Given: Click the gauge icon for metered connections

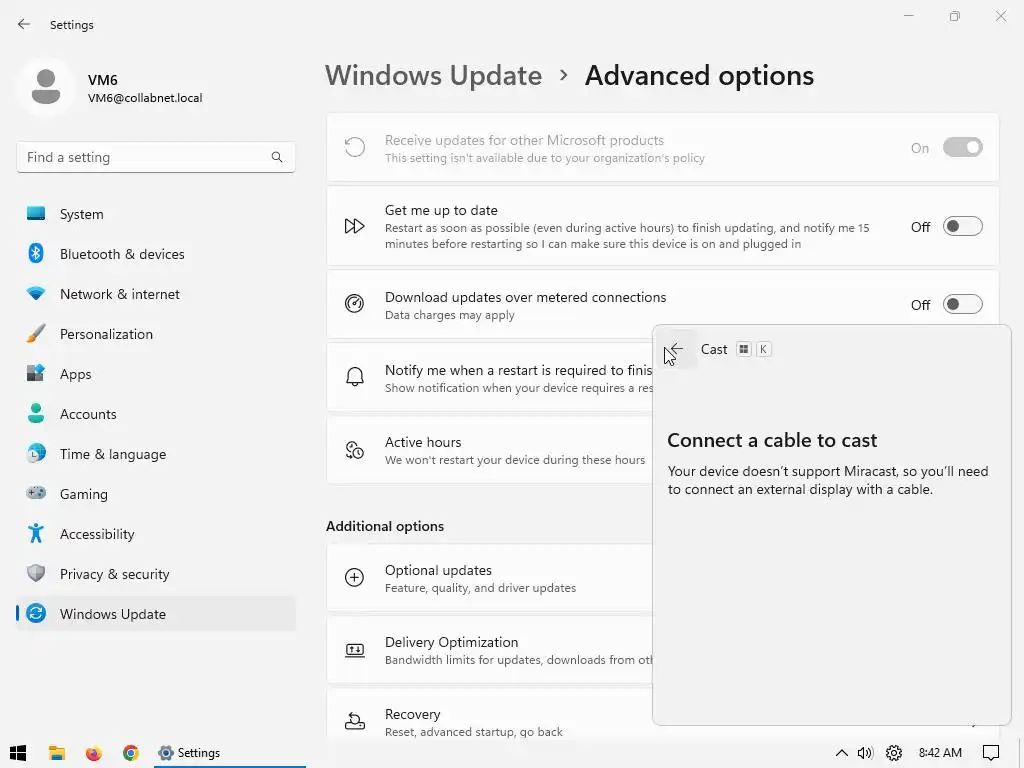Looking at the screenshot, I should point(354,304).
